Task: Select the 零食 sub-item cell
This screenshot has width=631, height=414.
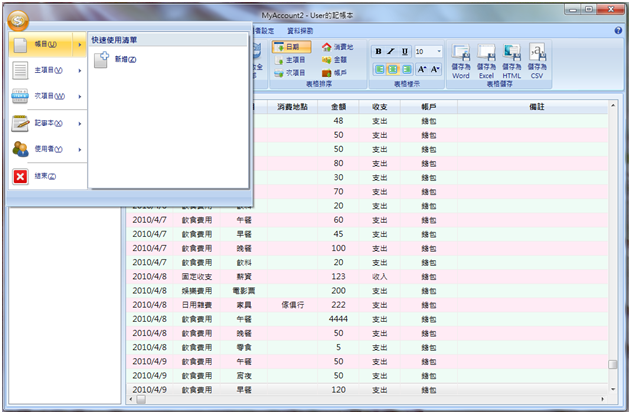Action: coord(244,348)
